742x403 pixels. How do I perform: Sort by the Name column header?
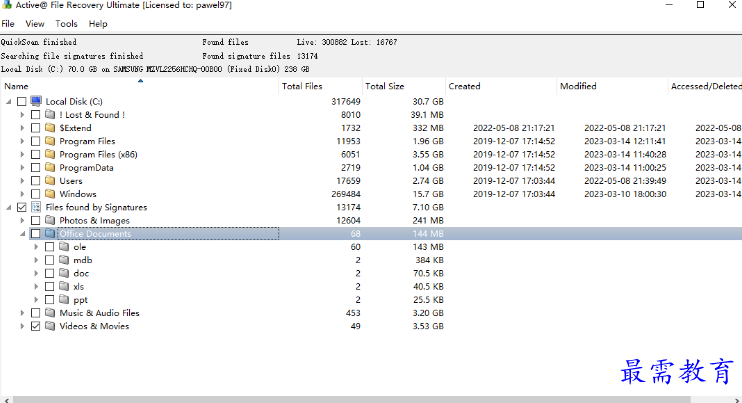[140, 86]
